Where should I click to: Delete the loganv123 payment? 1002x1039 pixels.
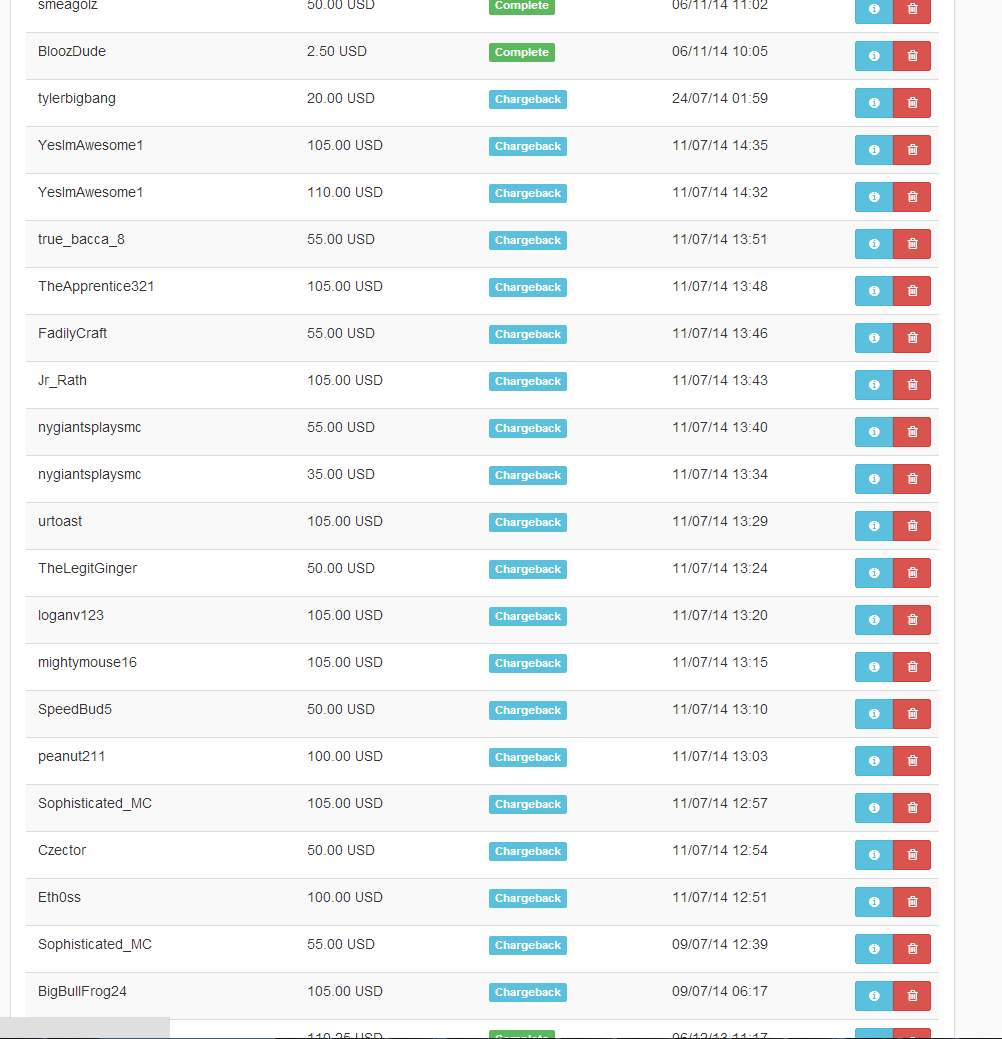tap(912, 620)
